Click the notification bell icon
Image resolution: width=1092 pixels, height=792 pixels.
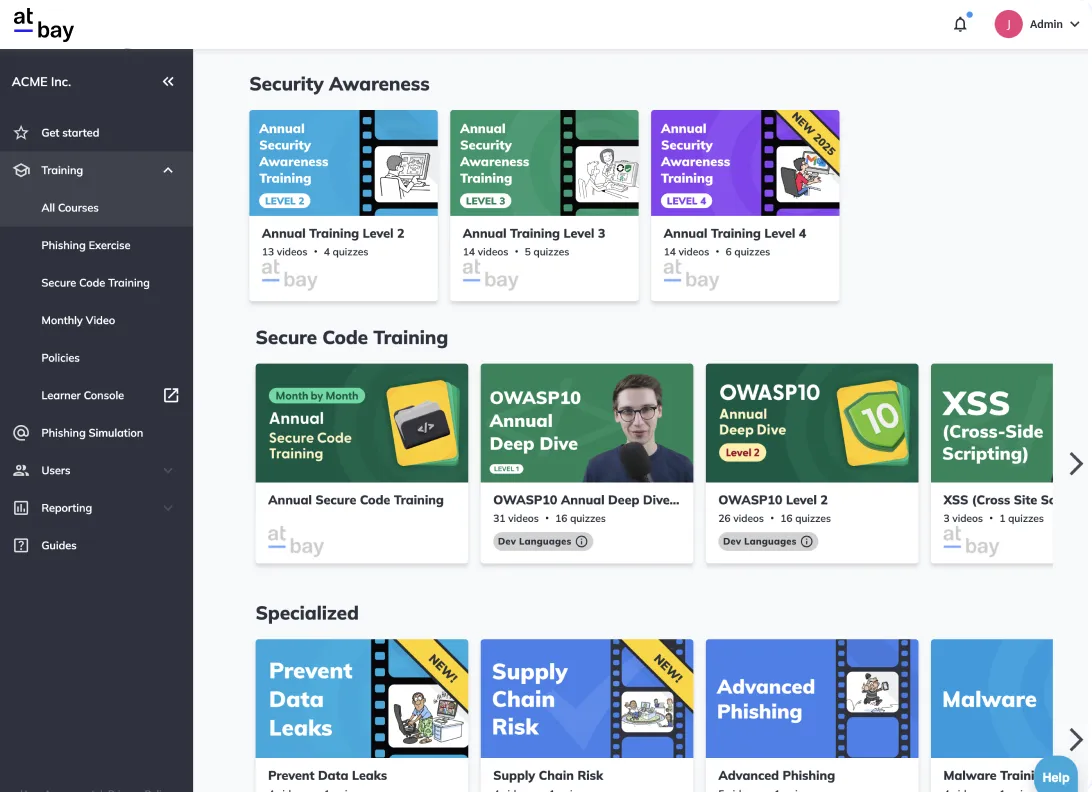(x=960, y=25)
